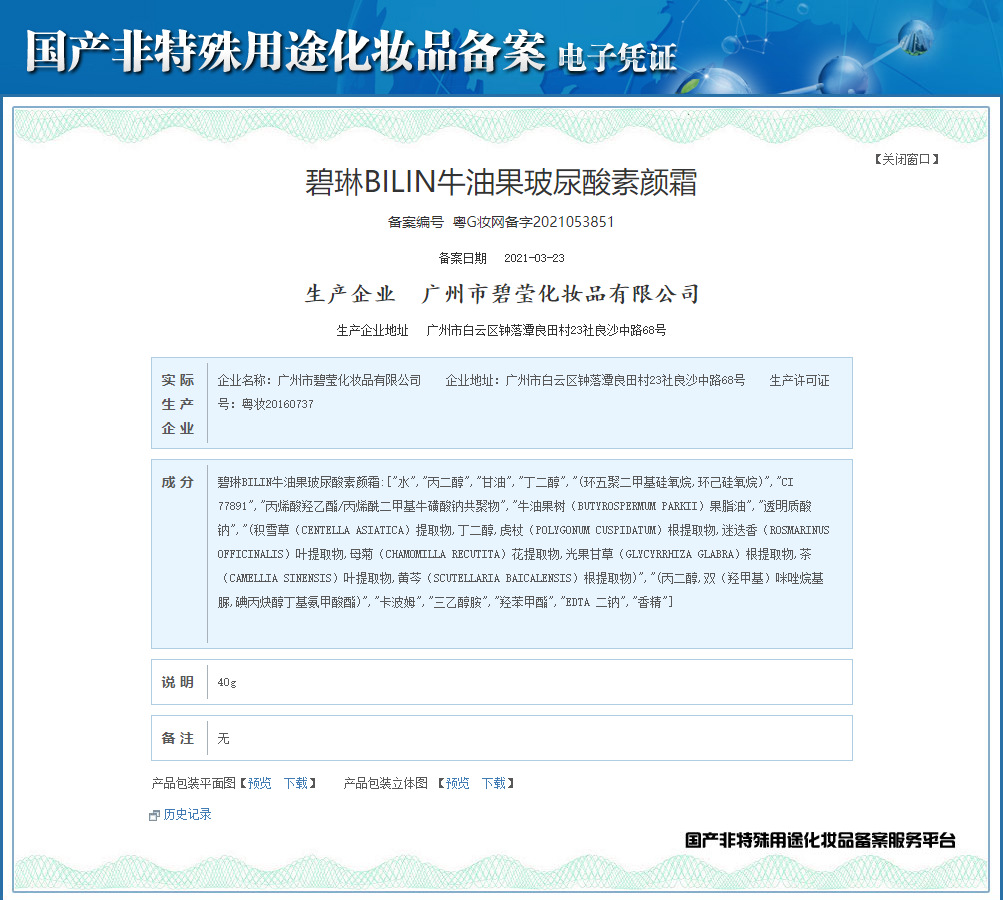The width and height of the screenshot is (1003, 900).
Task: Click the 40g description value
Action: 227,682
